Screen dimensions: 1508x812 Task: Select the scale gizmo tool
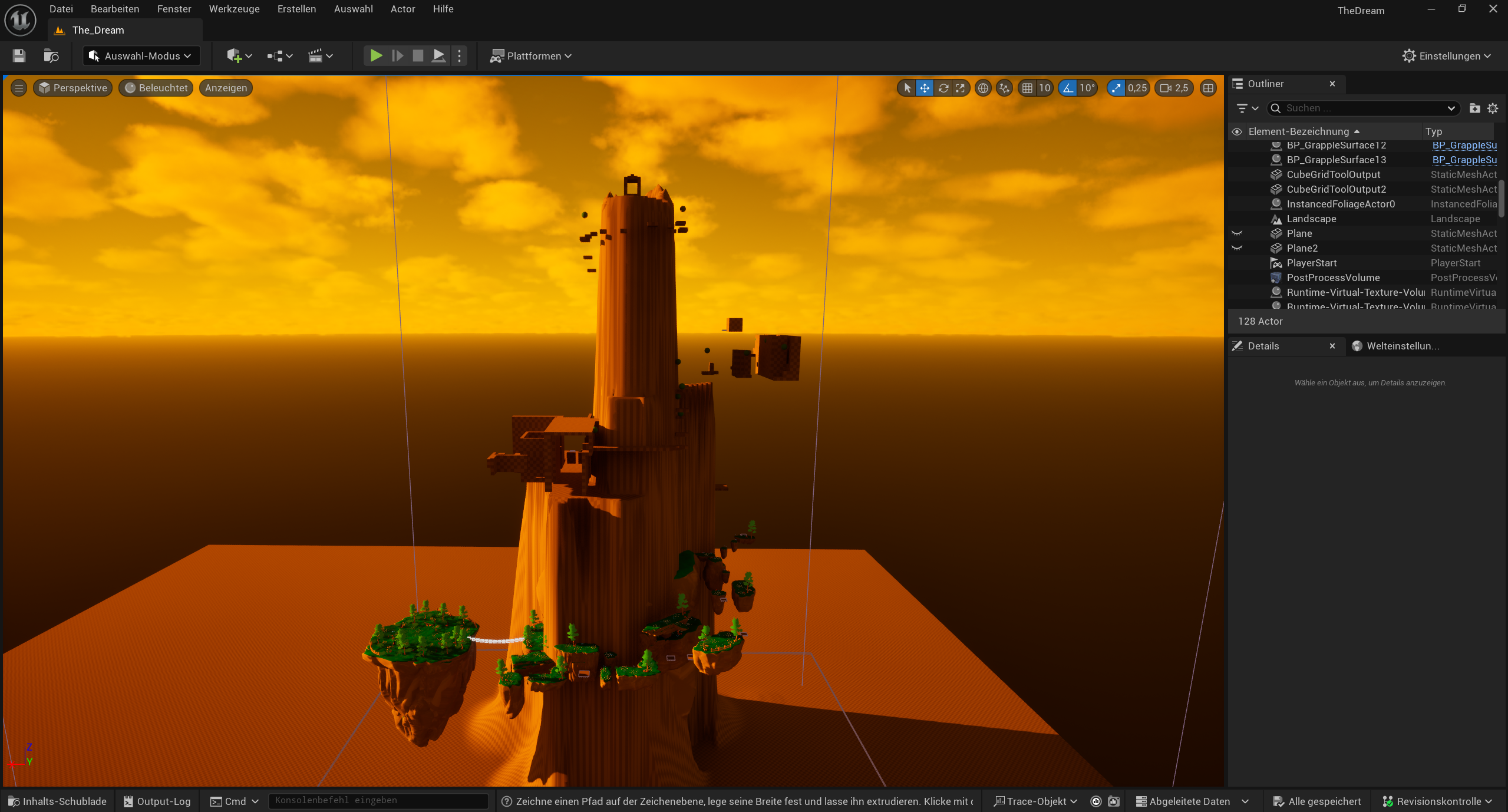tap(961, 88)
